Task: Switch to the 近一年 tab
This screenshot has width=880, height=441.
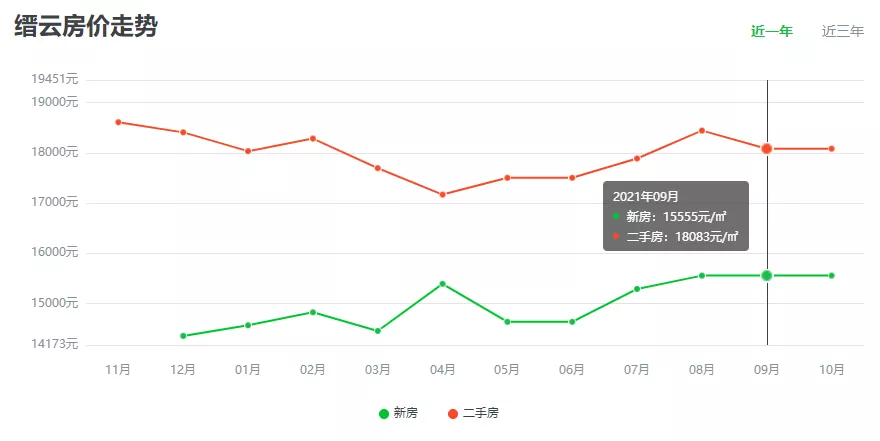Action: tap(771, 31)
